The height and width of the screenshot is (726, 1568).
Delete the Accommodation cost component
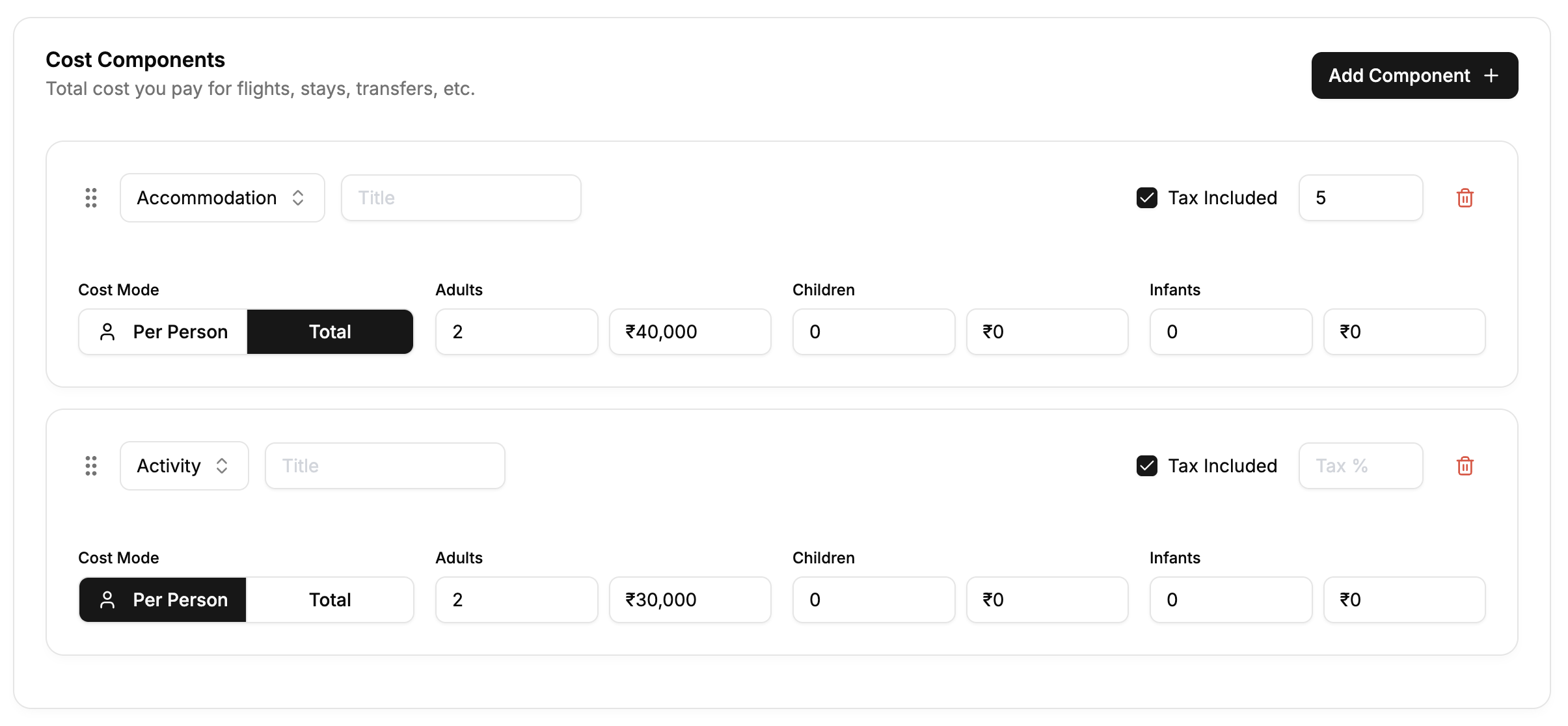(x=1465, y=198)
